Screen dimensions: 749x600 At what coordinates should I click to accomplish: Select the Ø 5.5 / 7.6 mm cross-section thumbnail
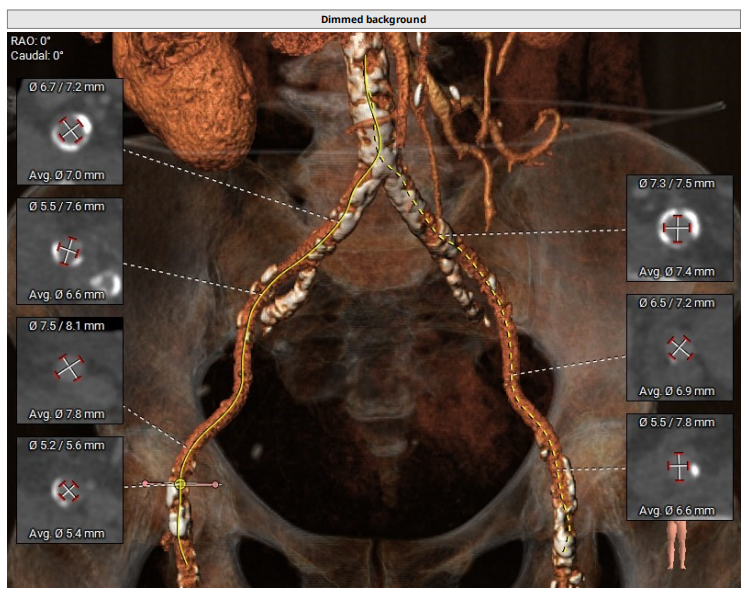point(69,250)
